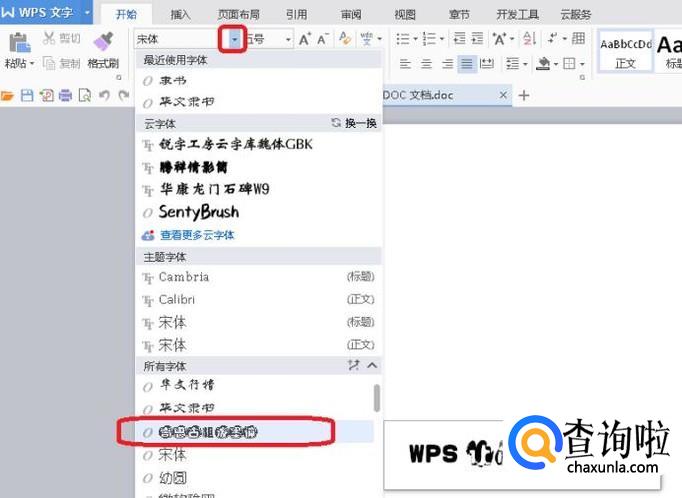The height and width of the screenshot is (498, 682).
Task: Open new document tab with plus button
Action: pyautogui.click(x=524, y=95)
